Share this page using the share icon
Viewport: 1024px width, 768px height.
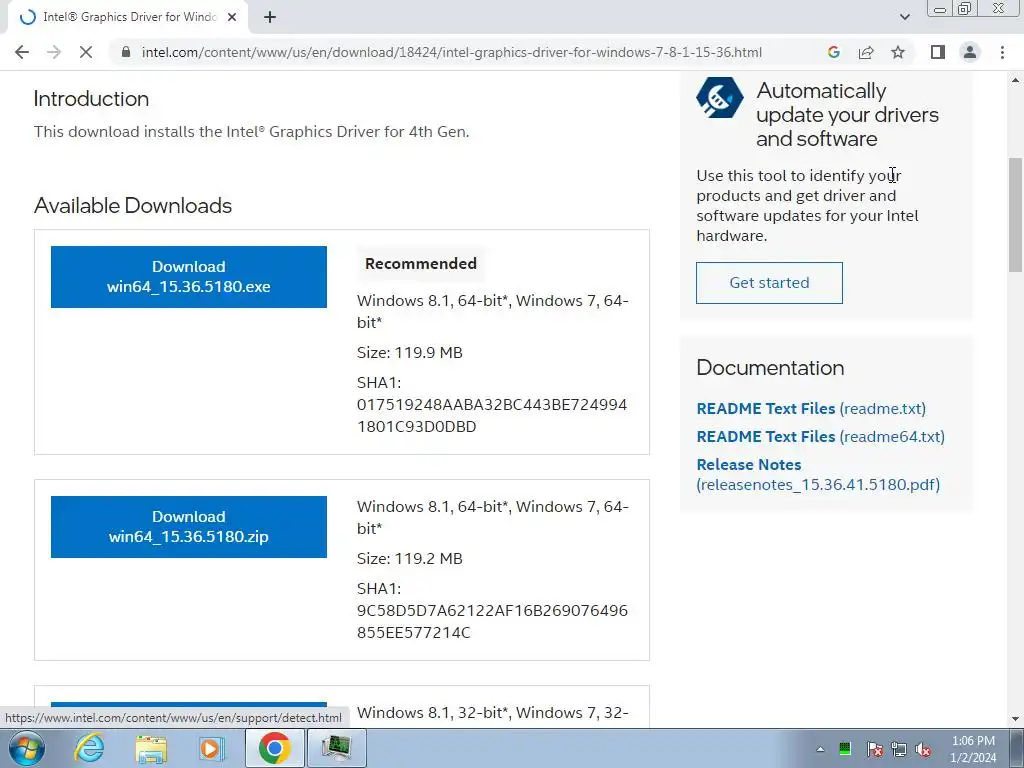pyautogui.click(x=866, y=52)
